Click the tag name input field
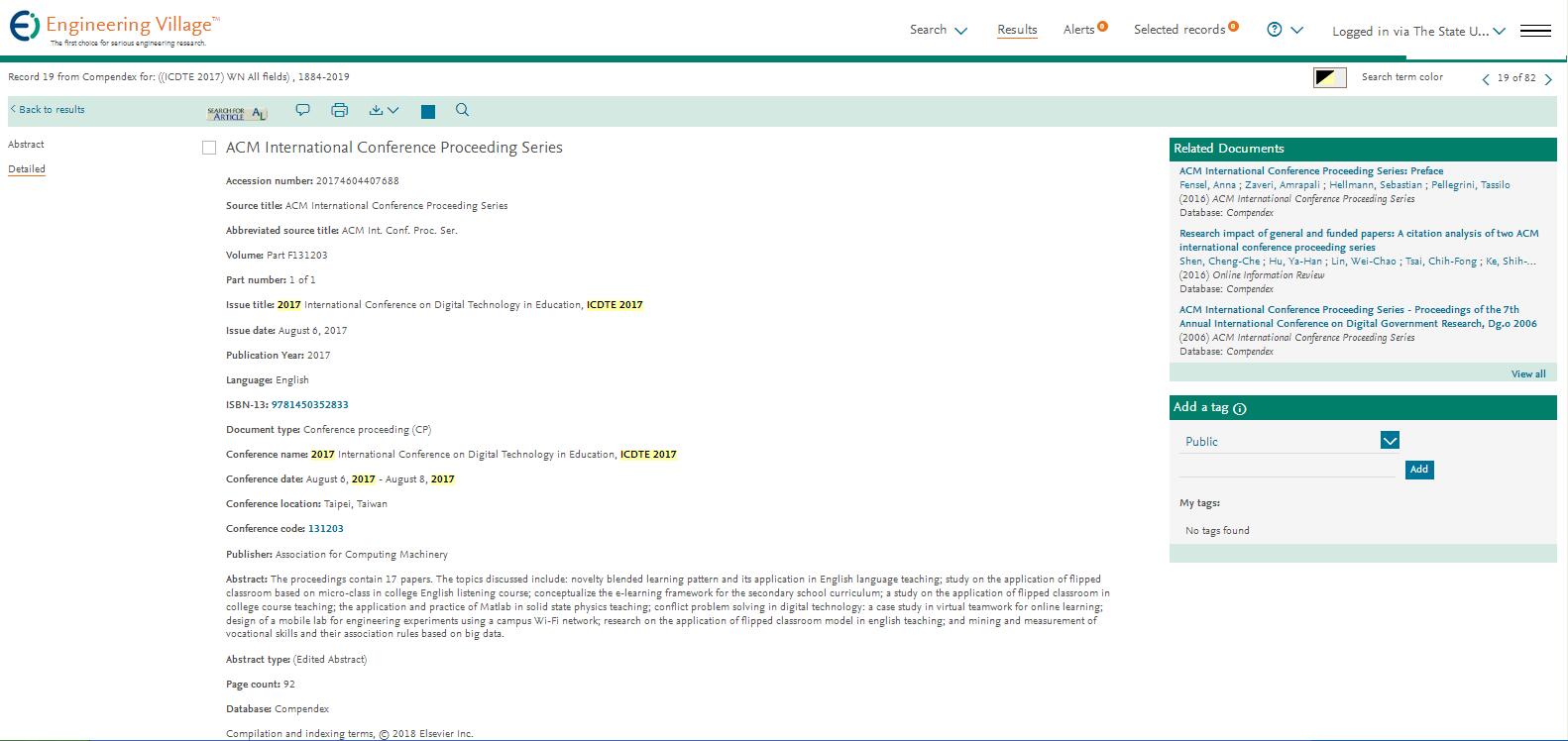 point(1288,469)
